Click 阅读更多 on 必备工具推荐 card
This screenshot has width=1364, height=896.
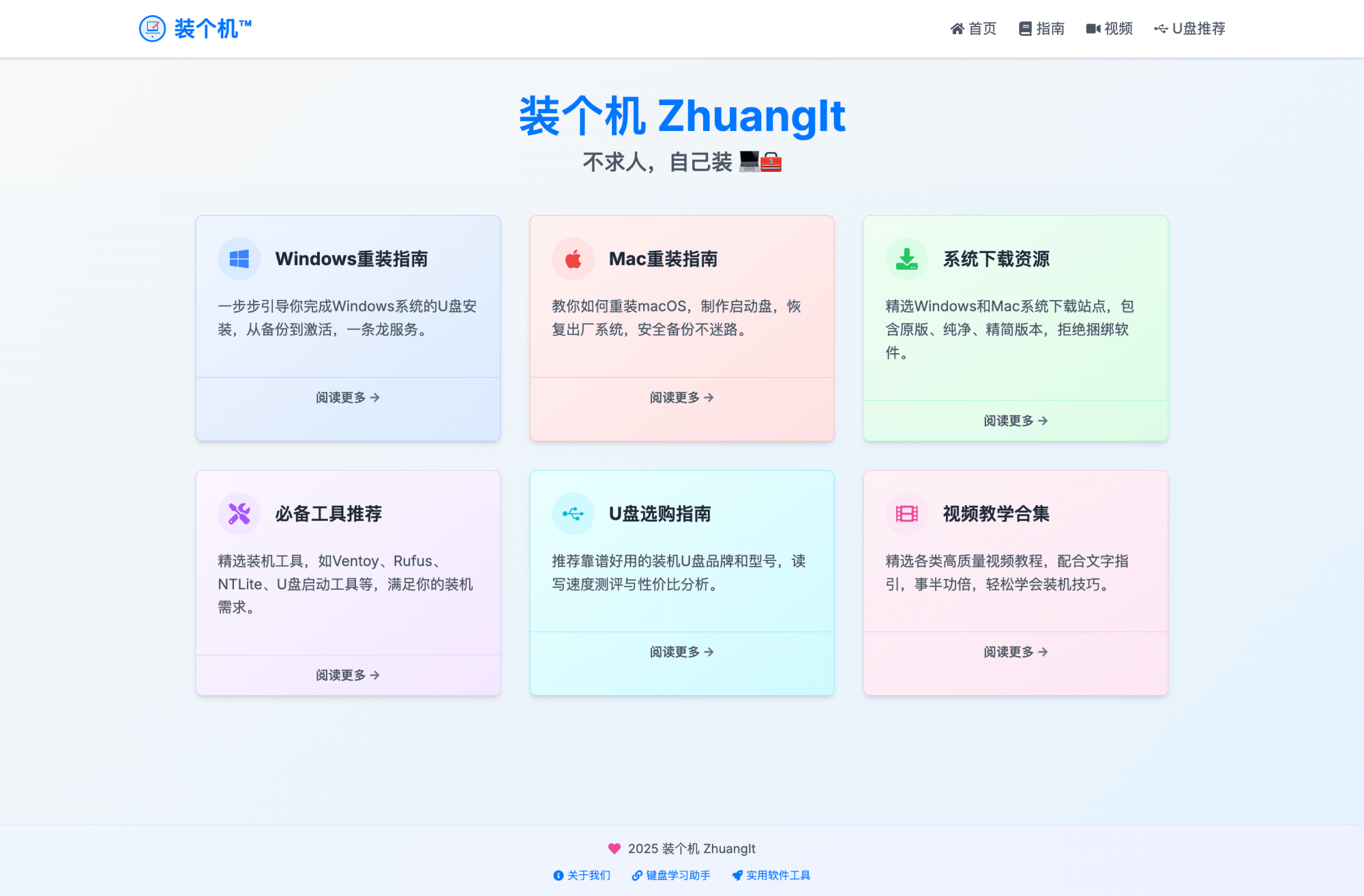click(348, 675)
